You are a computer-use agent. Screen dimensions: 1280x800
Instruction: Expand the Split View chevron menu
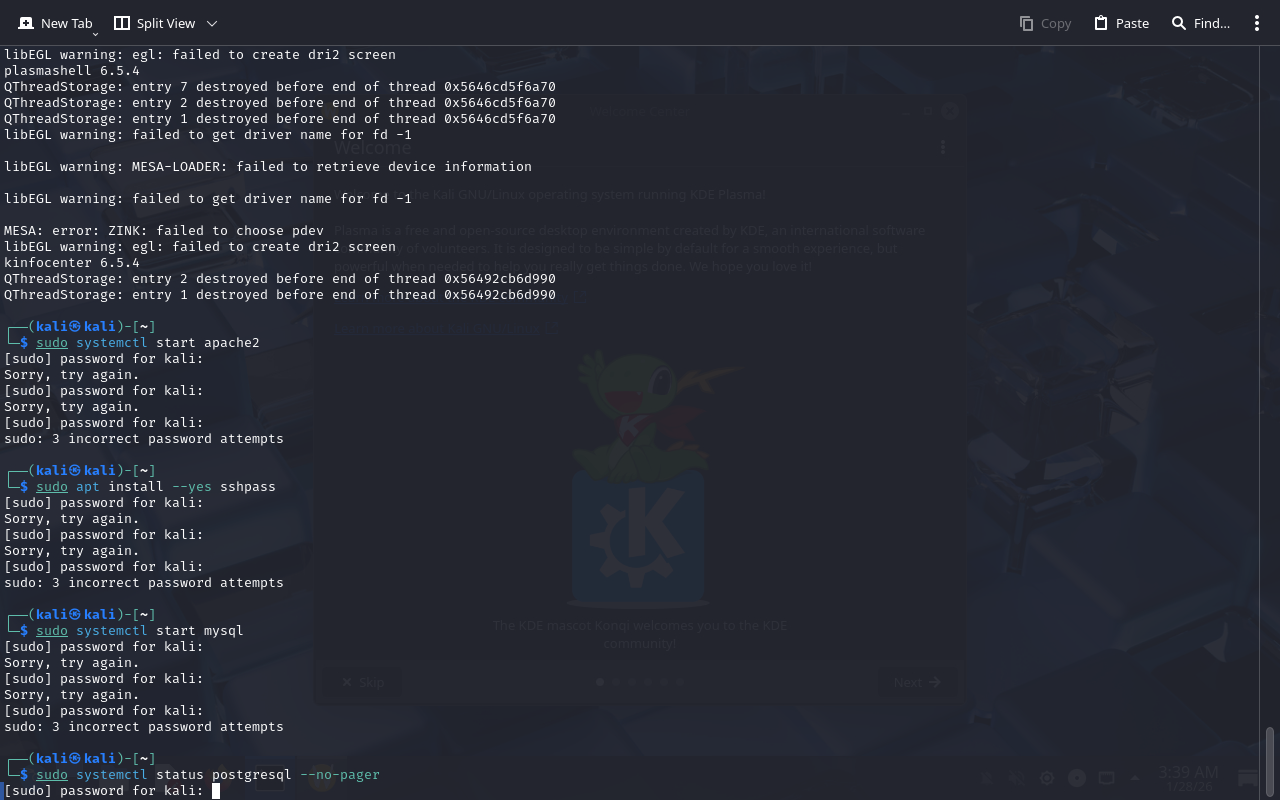[211, 23]
